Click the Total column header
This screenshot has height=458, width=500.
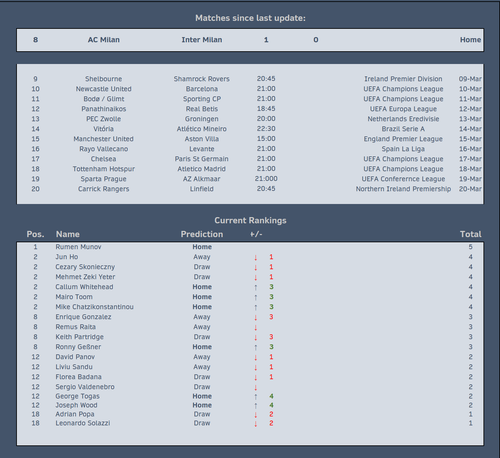pyautogui.click(x=470, y=234)
